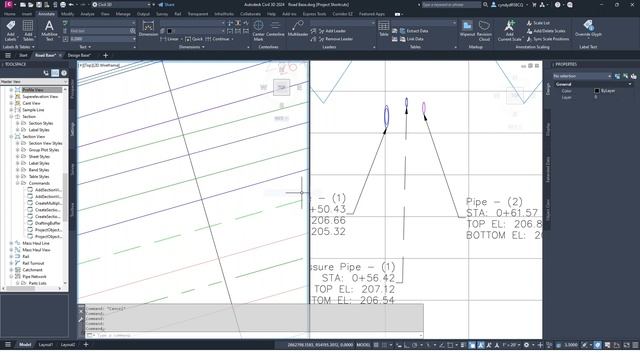The image size is (640, 360).
Task: Expand the Dimensions panel dropdown
Action: tap(192, 47)
